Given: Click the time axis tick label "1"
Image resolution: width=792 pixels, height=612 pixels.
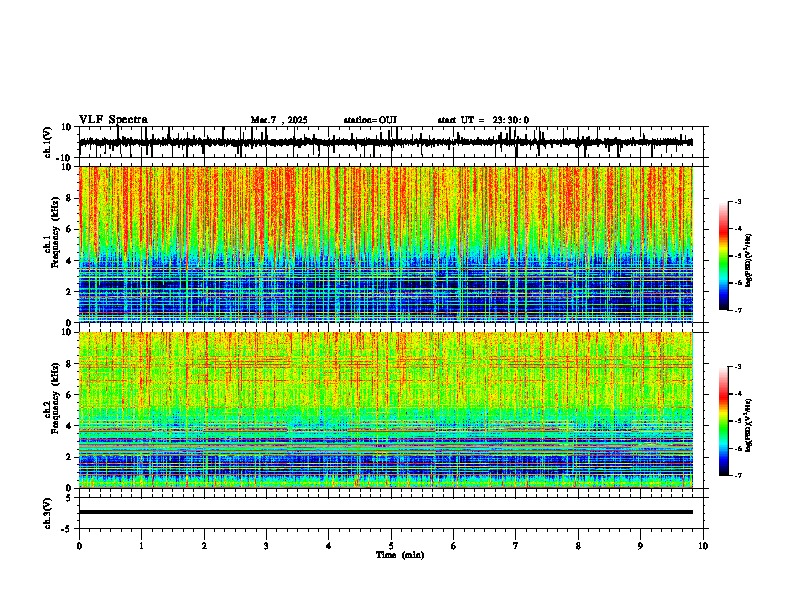Looking at the screenshot, I should (141, 546).
